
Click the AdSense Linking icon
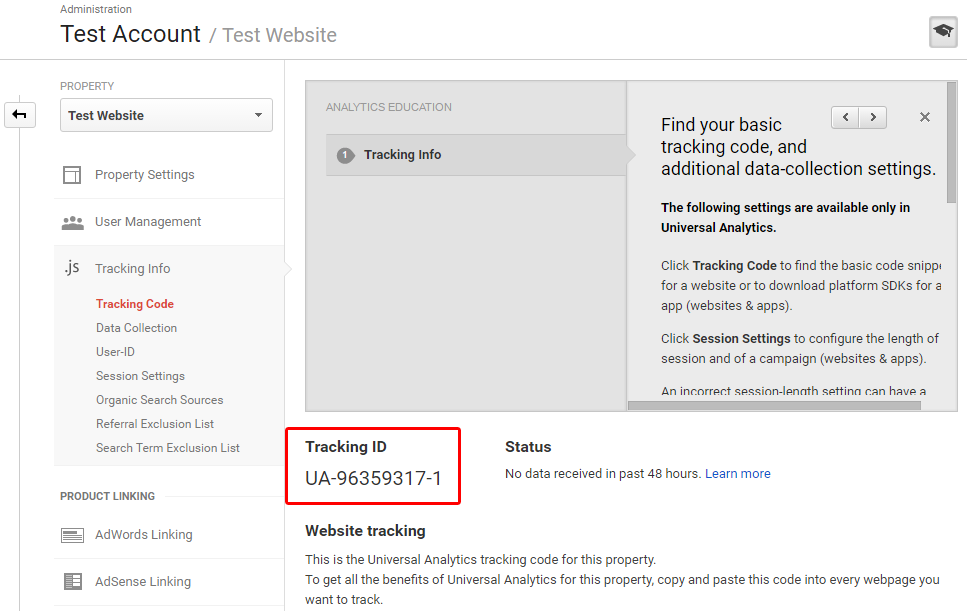click(x=73, y=581)
